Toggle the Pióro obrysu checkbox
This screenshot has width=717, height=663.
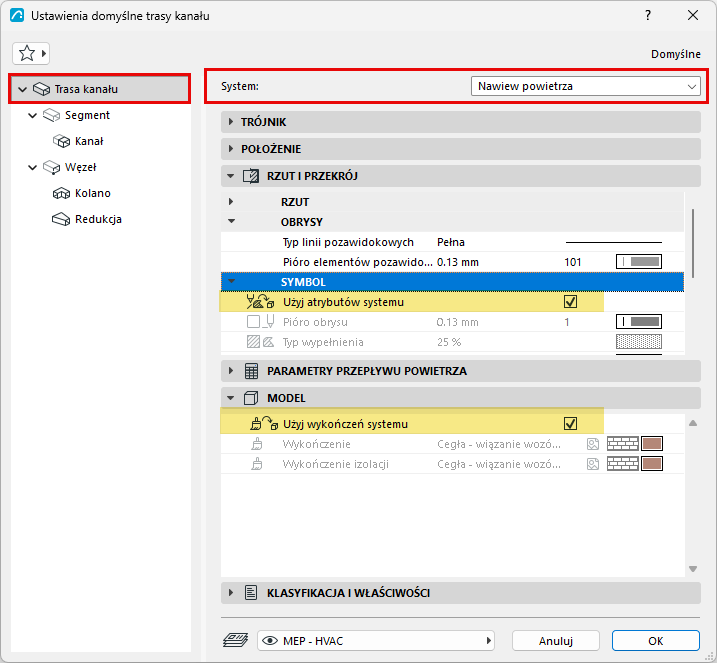coord(253,322)
